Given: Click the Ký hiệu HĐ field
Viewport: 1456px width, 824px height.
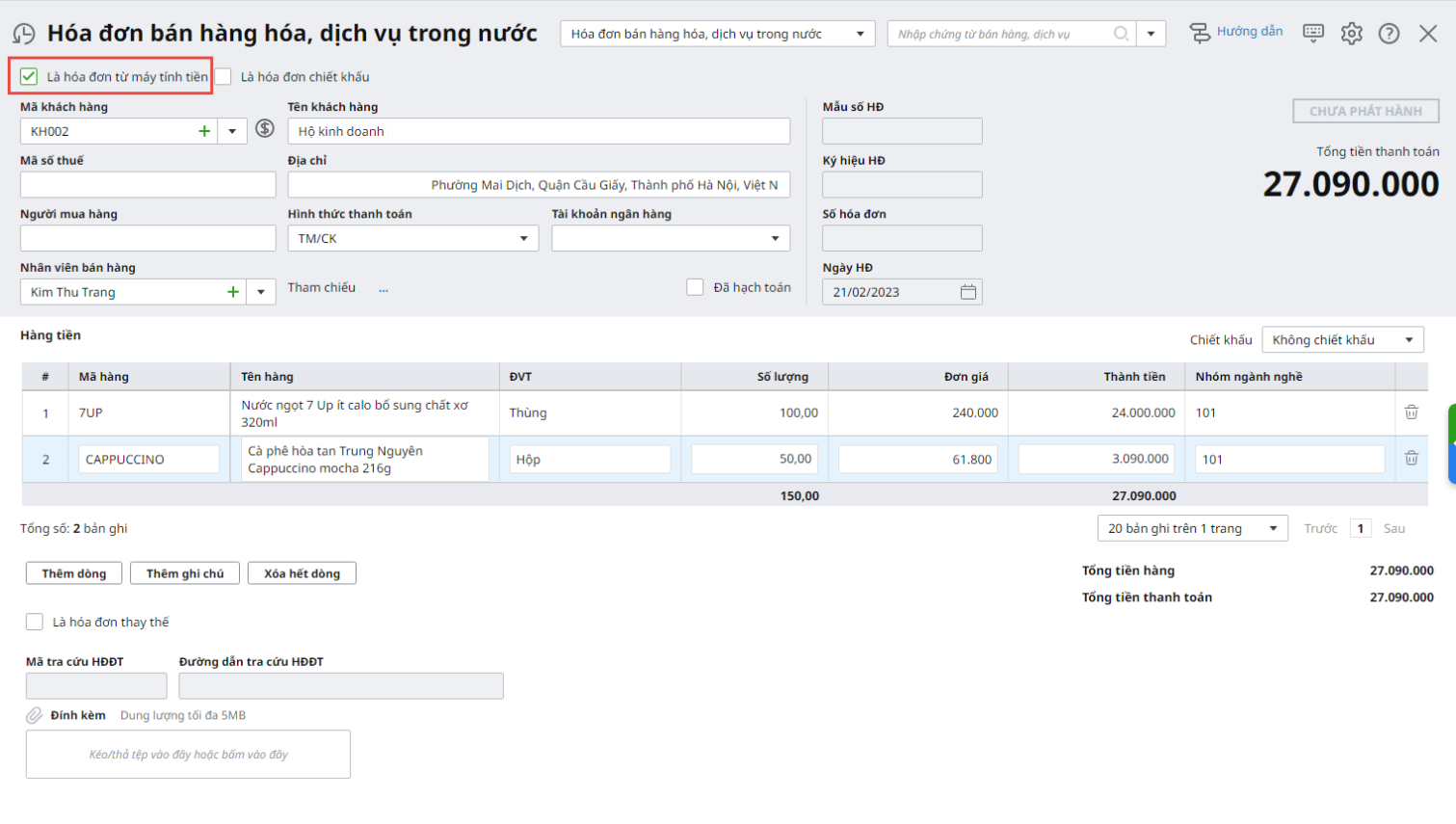Looking at the screenshot, I should click(x=902, y=185).
